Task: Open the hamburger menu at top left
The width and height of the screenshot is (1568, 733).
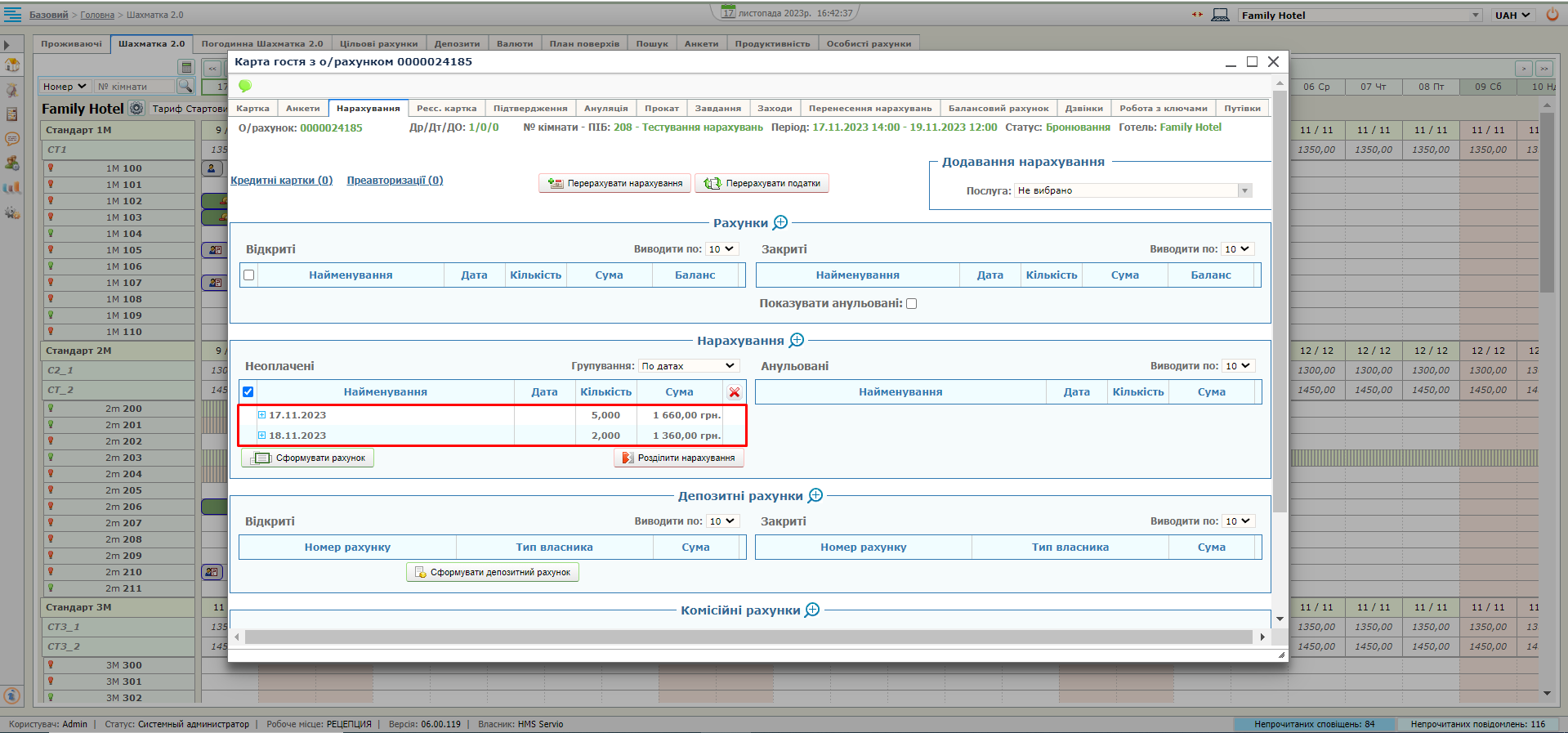Action: [x=13, y=14]
